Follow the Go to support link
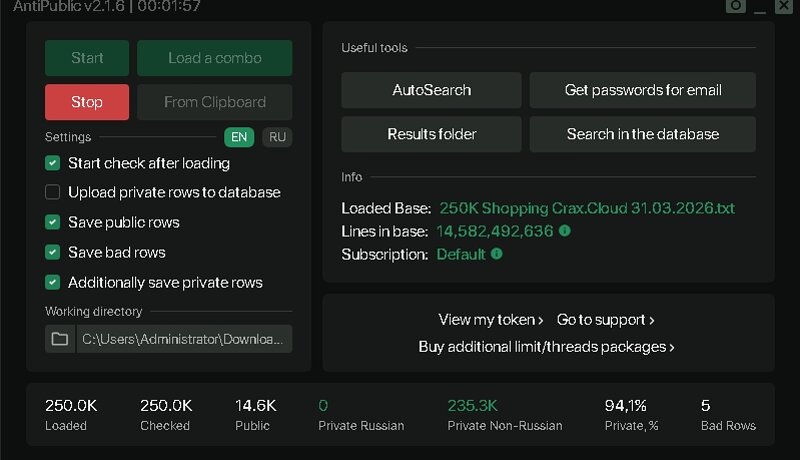 [x=605, y=320]
